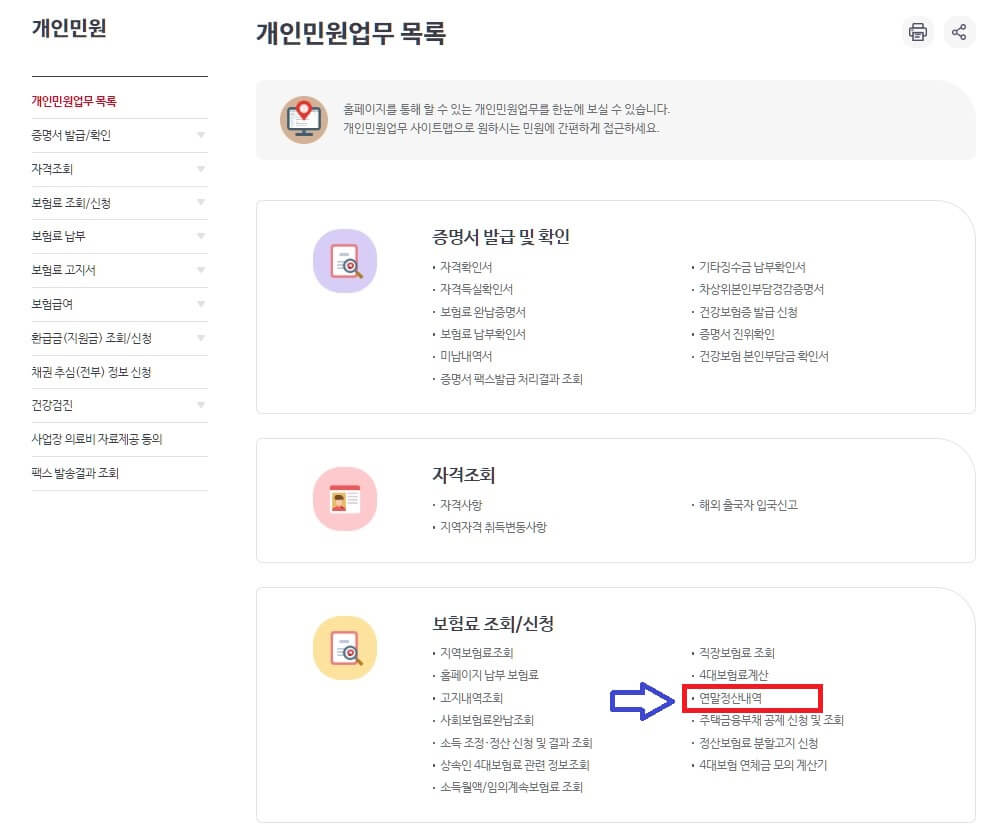Open 소득월액/임의계속보험료 조회 link
The image size is (996, 833).
(x=511, y=787)
